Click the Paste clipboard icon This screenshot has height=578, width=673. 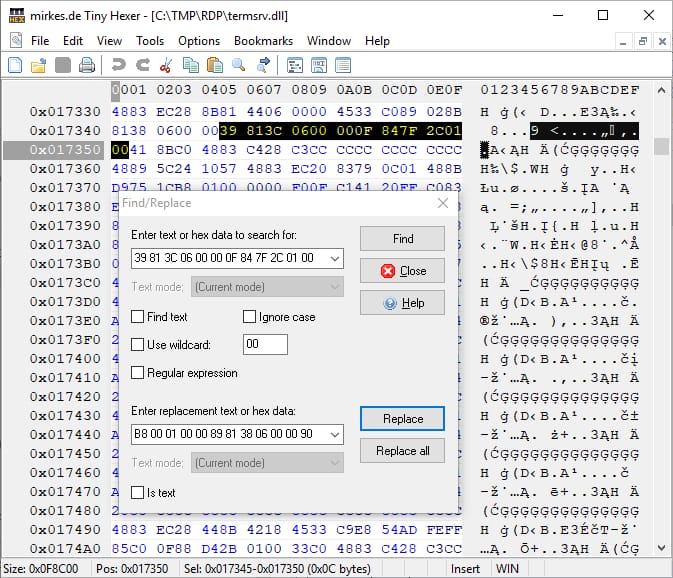pos(214,65)
